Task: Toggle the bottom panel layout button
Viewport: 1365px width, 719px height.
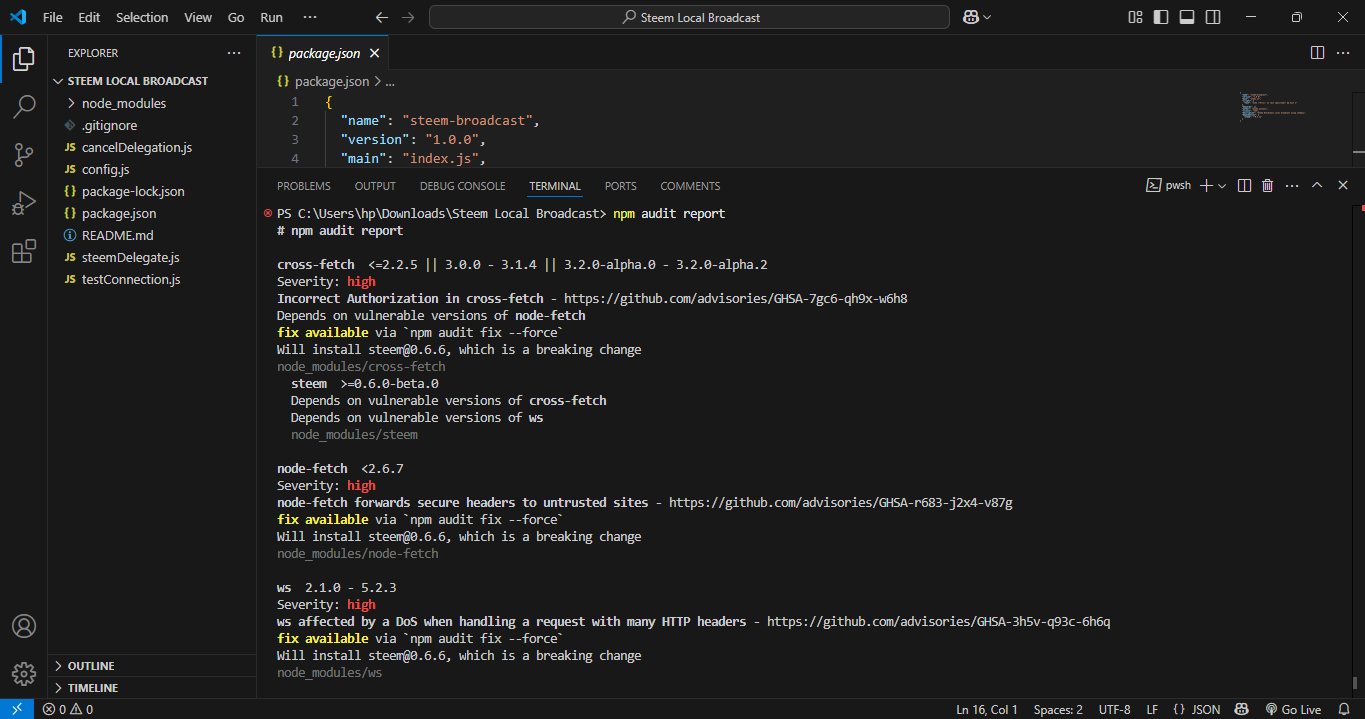Action: 1187,17
